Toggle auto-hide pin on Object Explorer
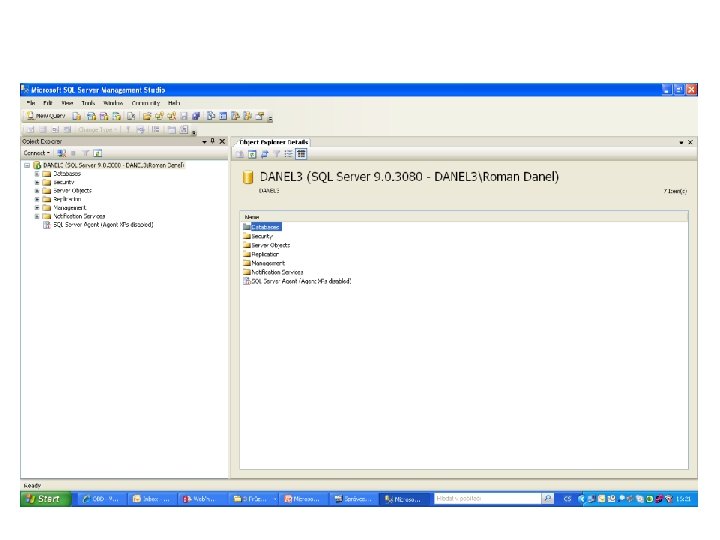 click(x=213, y=141)
